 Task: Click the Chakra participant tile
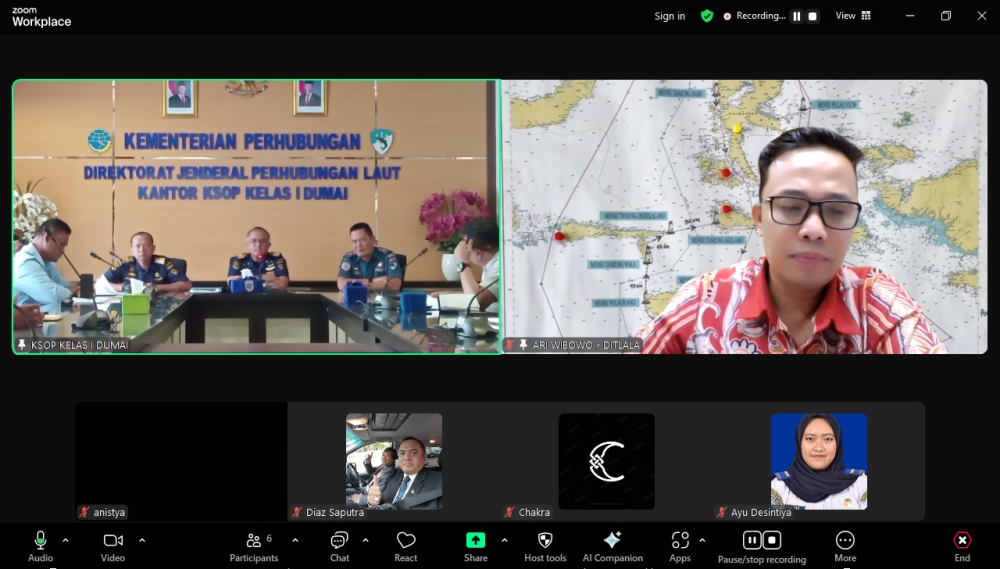(607, 461)
